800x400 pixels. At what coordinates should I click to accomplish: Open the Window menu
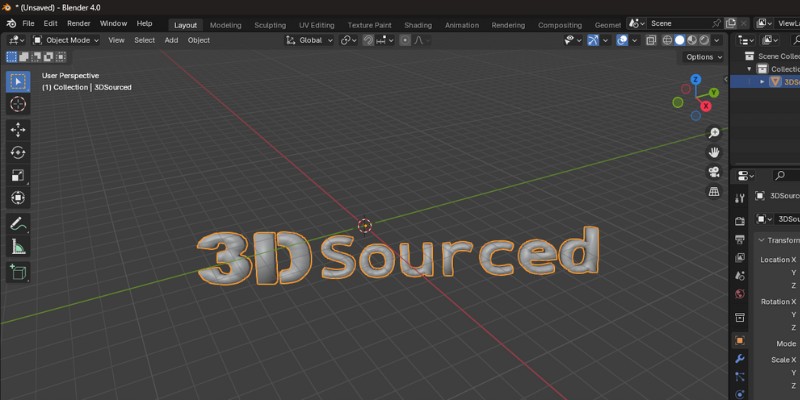pyautogui.click(x=113, y=23)
